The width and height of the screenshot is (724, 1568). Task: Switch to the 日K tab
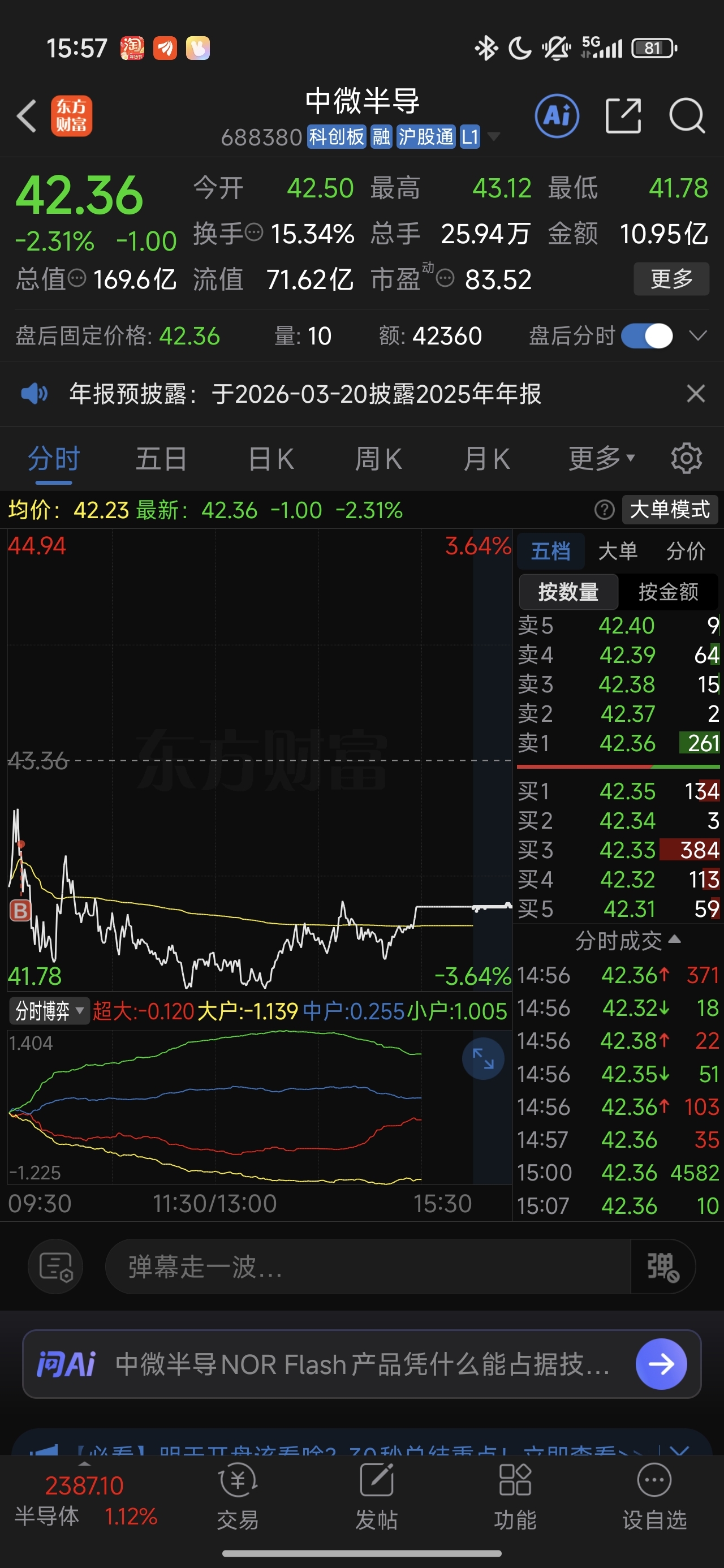(x=271, y=458)
